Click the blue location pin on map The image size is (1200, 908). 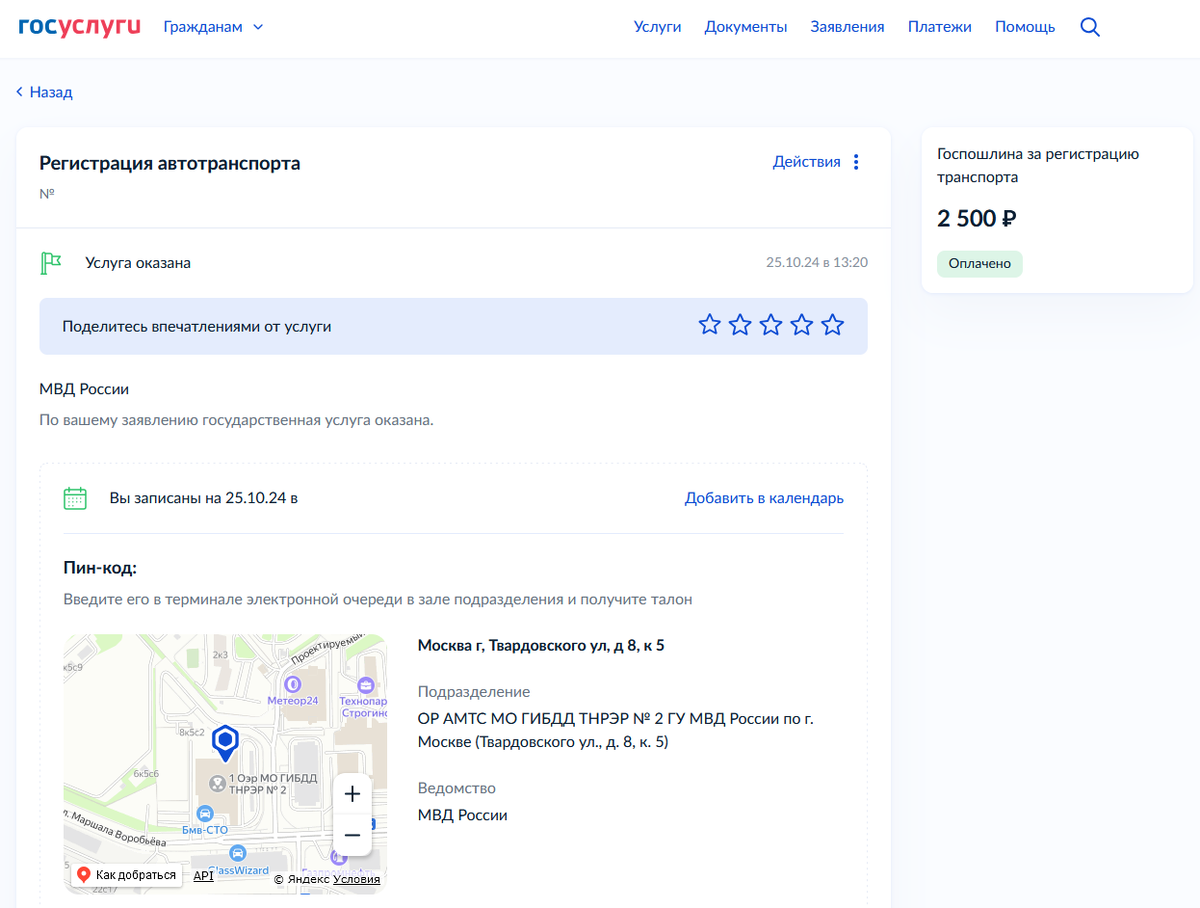point(226,744)
